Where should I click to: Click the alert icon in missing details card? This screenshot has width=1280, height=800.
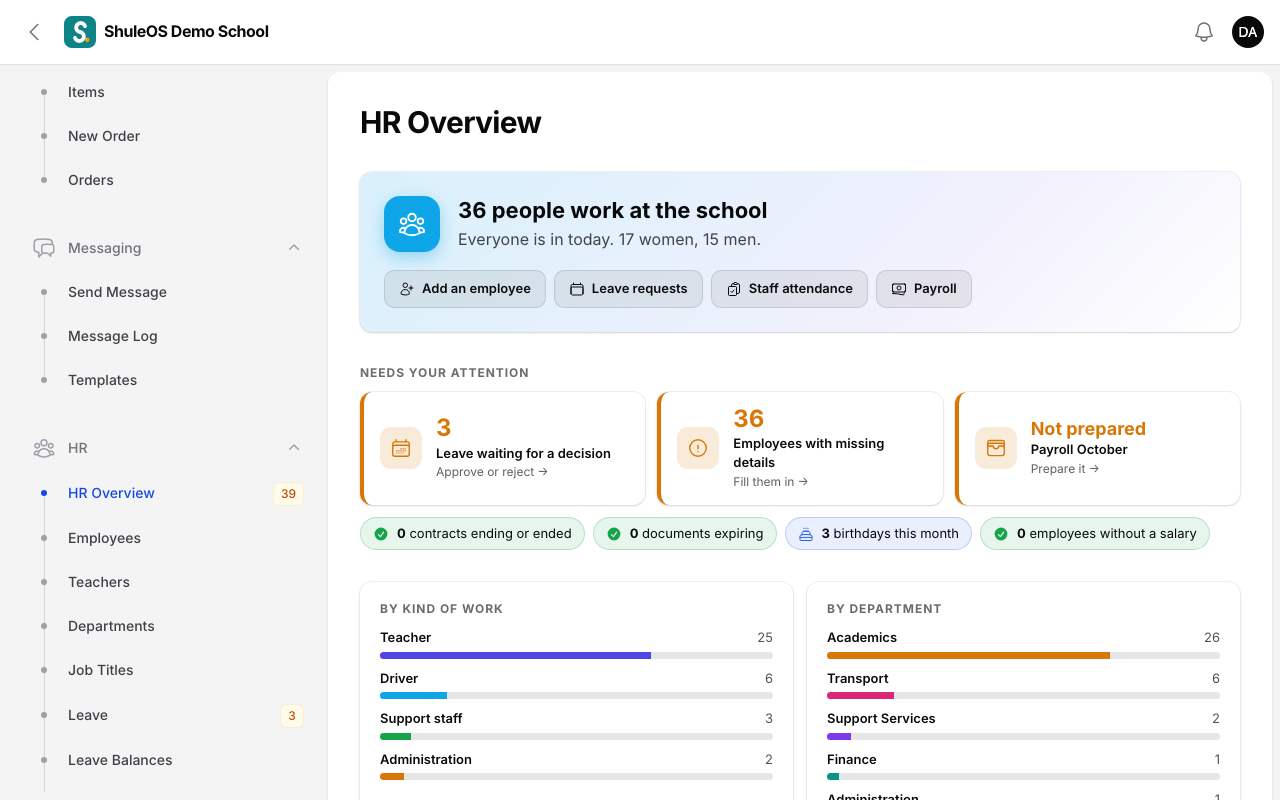click(698, 448)
